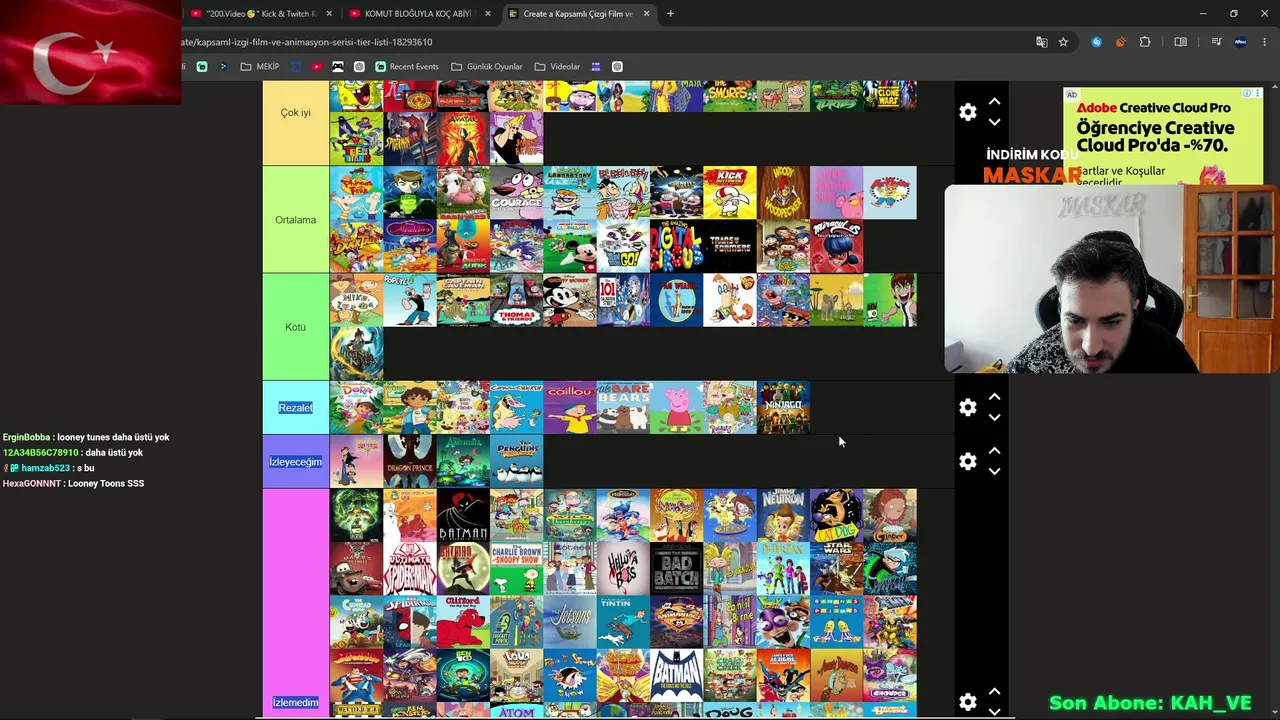Click the browser address bar URL
The width and height of the screenshot is (1280, 720).
(x=308, y=42)
